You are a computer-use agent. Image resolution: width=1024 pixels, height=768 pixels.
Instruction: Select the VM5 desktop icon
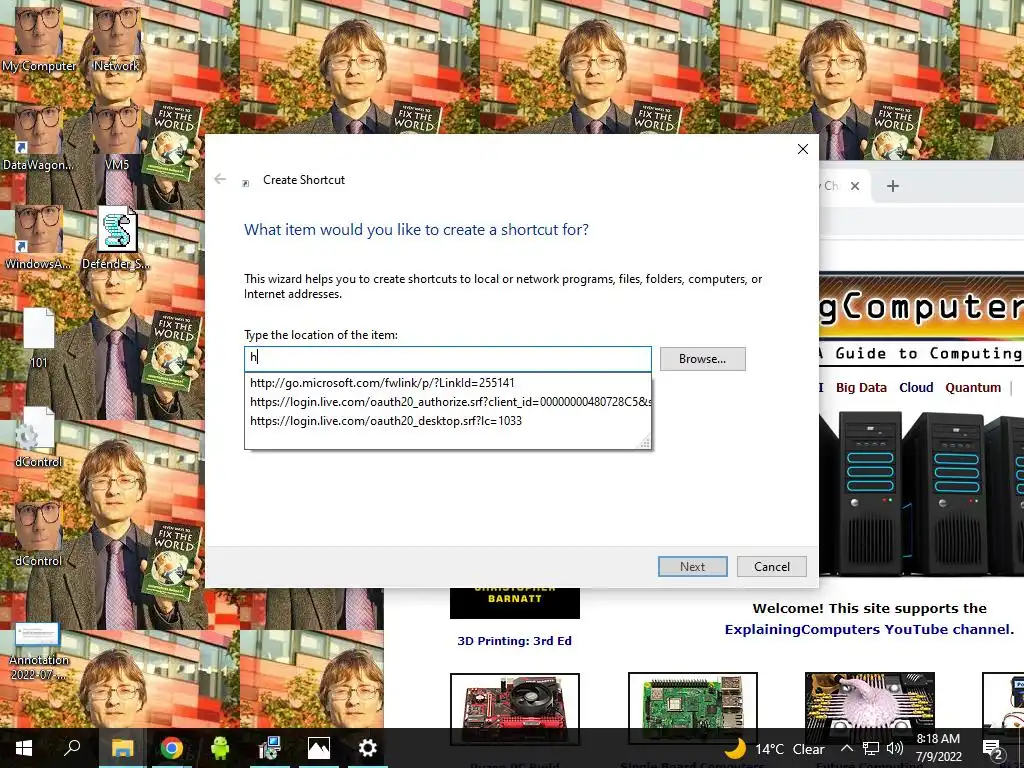(117, 137)
